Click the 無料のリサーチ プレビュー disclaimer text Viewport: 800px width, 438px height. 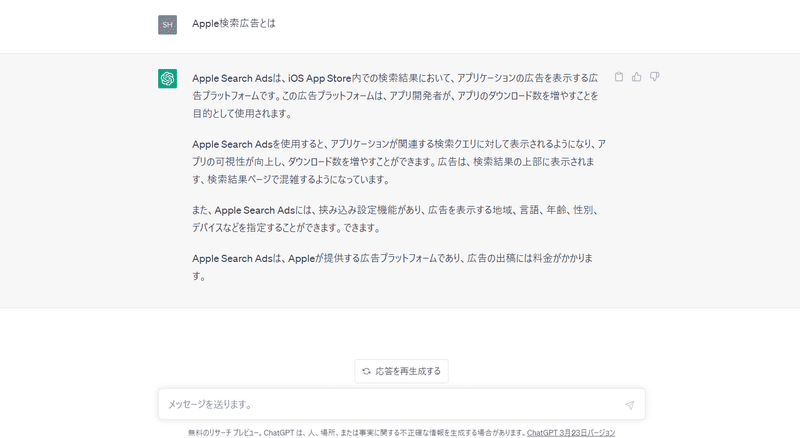click(x=357, y=432)
